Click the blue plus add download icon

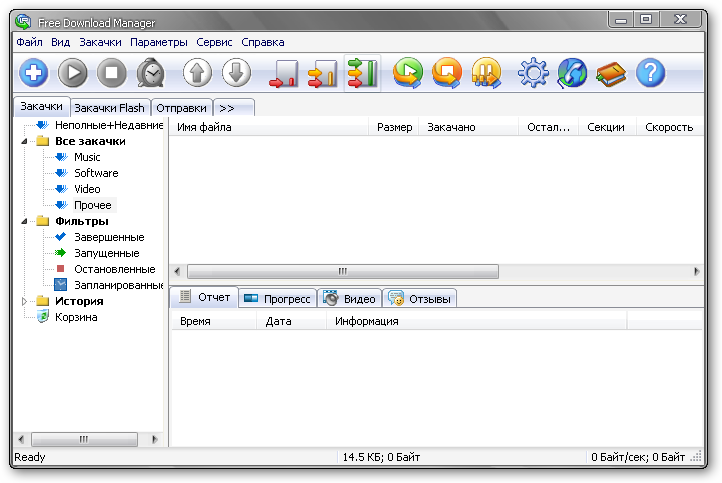point(34,73)
